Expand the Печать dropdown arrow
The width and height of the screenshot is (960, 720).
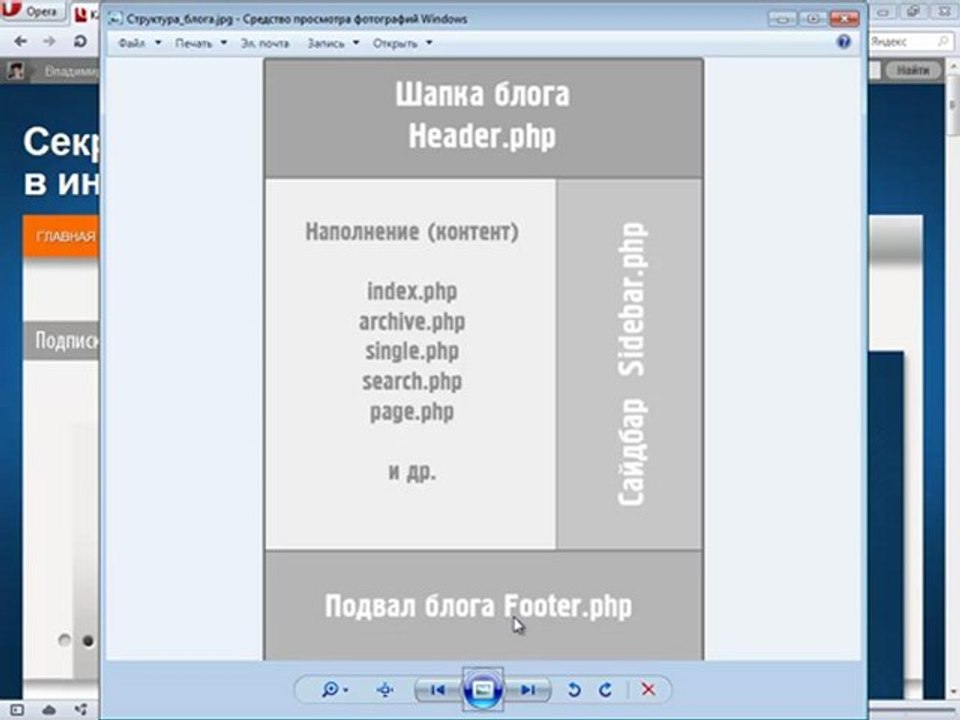(x=223, y=43)
